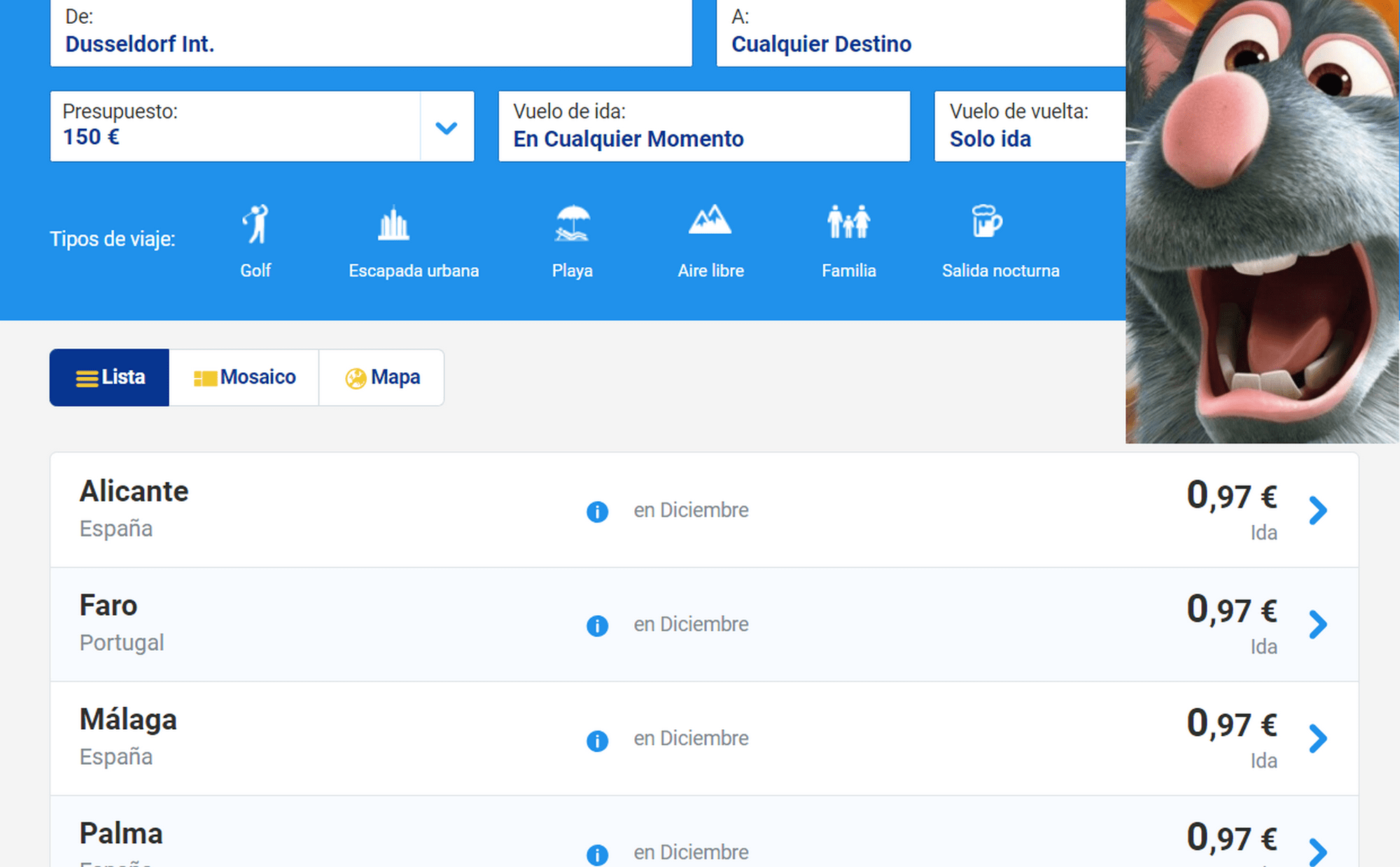Click the Málaga destination name
The width and height of the screenshot is (1400, 867).
128,719
